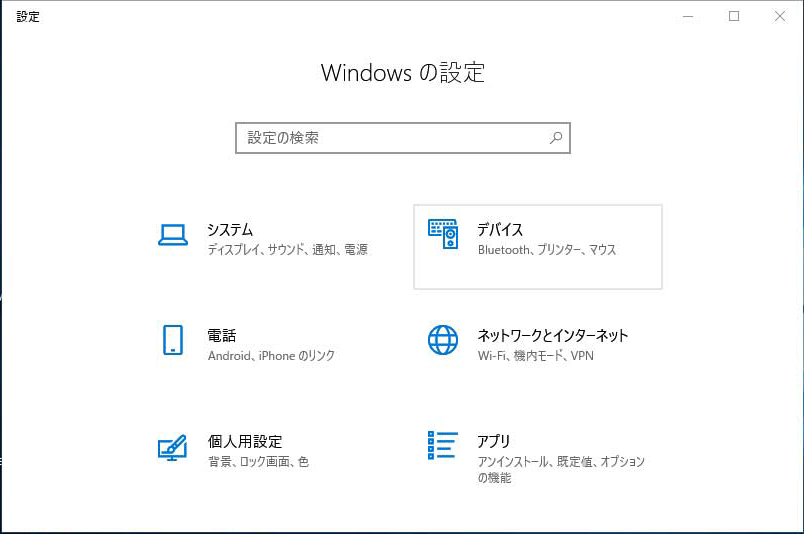Open the アプリ settings category
This screenshot has height=534, width=804.
click(x=494, y=441)
